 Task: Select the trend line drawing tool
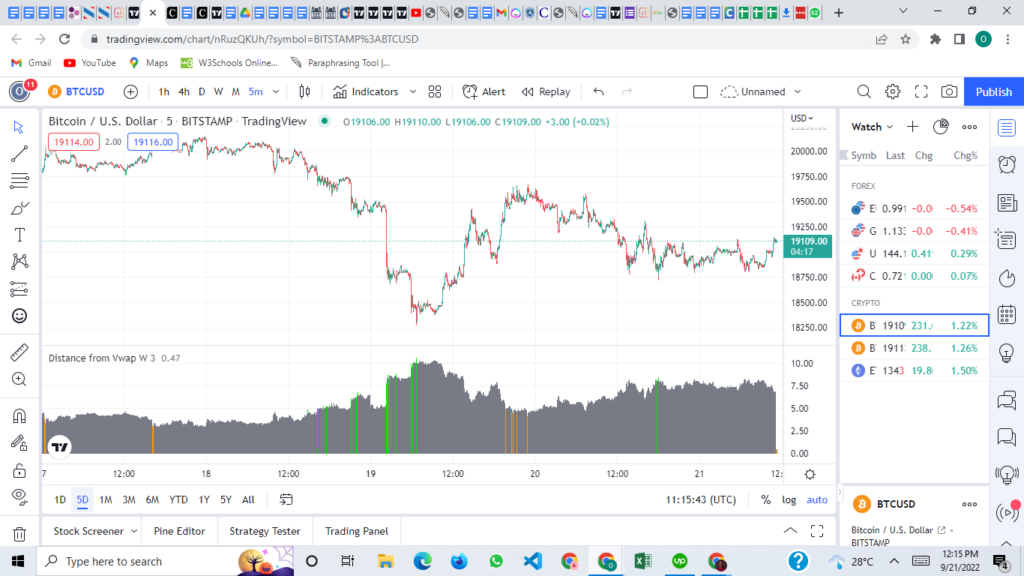click(19, 153)
